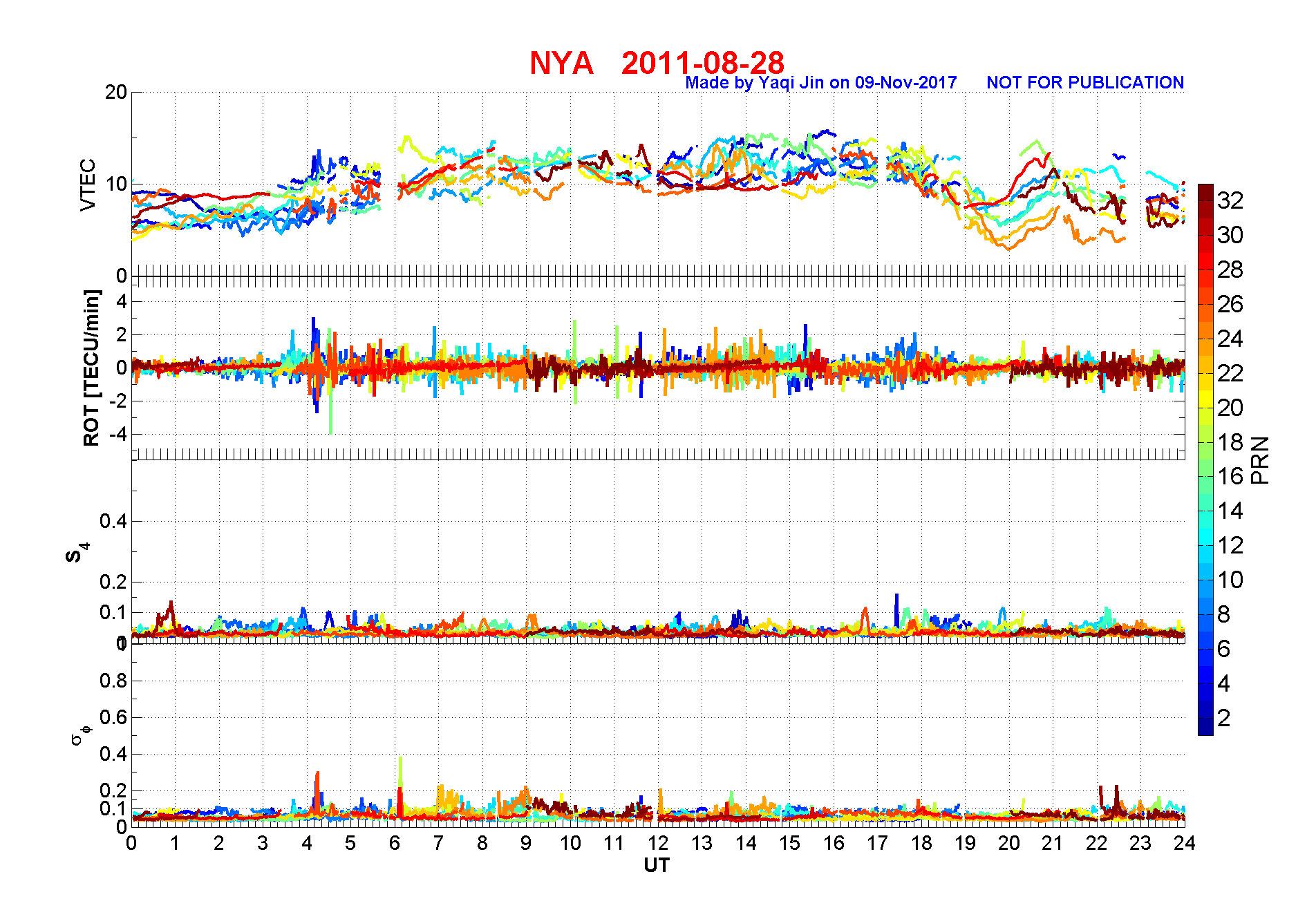The image size is (1316, 919).
Task: Click UT axis tick label '18'
Action: [921, 843]
